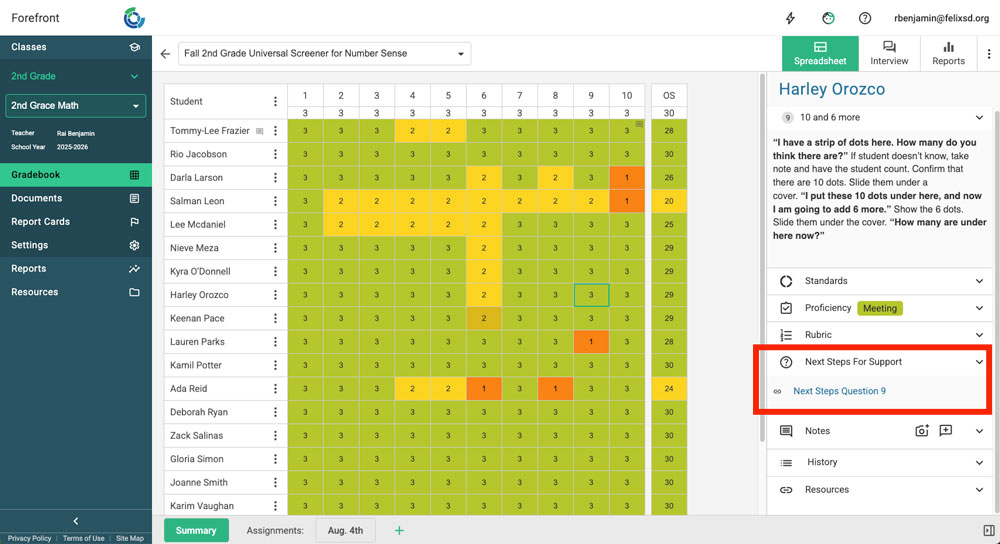
Task: Switch to the Interview tab
Action: click(x=889, y=54)
